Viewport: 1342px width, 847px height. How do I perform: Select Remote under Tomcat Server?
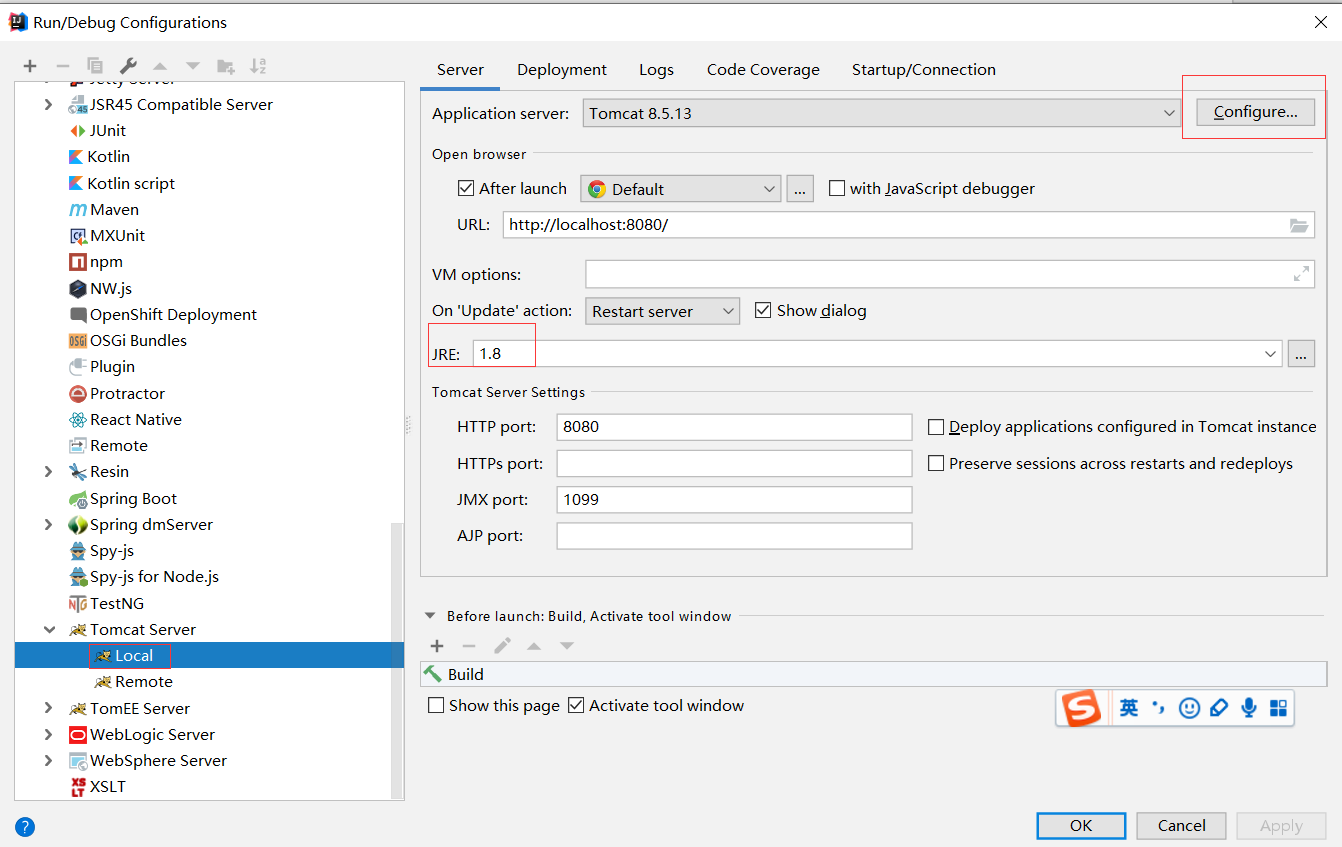[143, 681]
